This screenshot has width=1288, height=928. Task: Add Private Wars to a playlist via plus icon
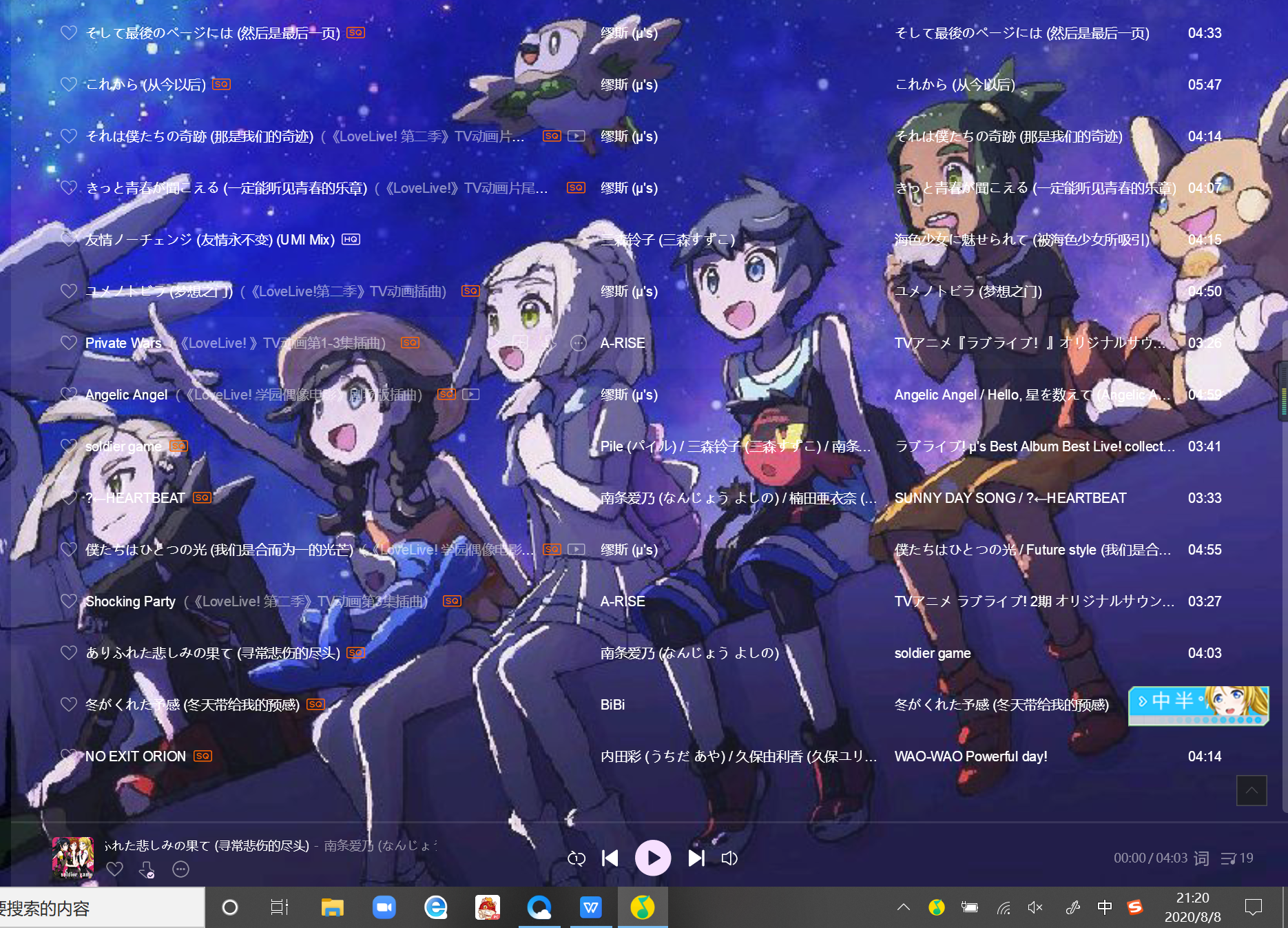(520, 342)
